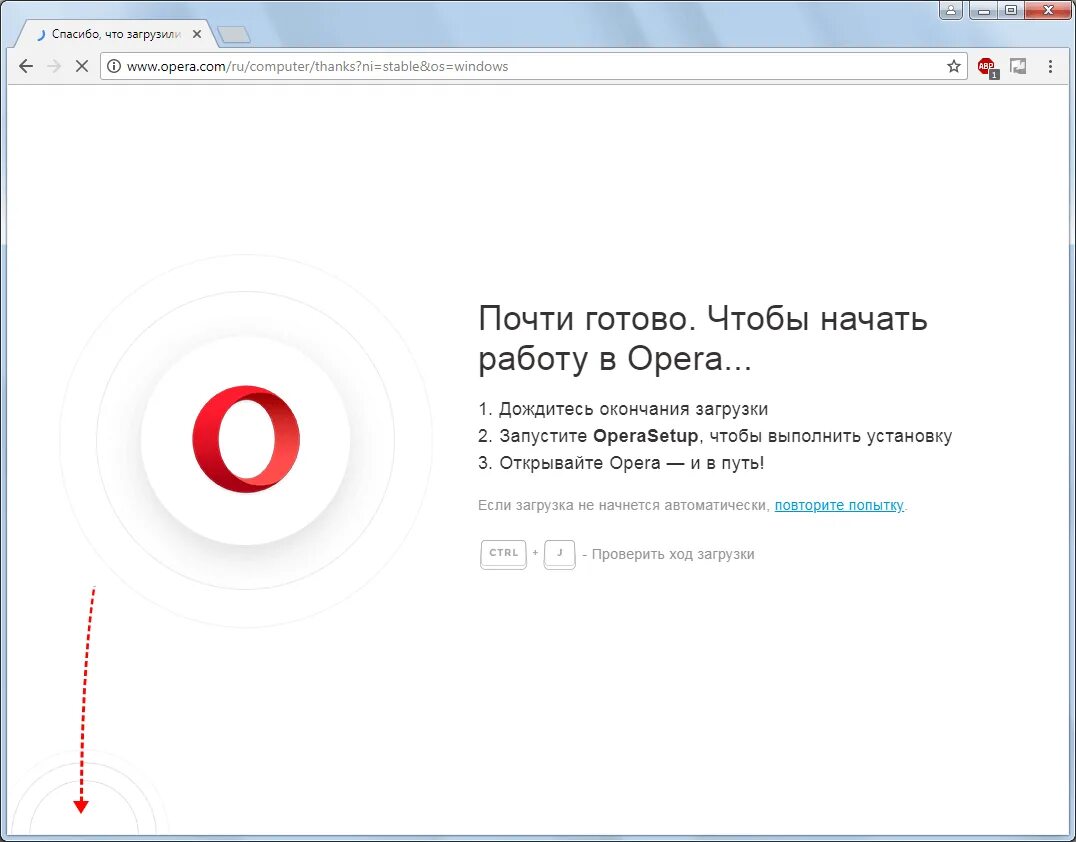Click the 'Почти готово' heading
This screenshot has width=1076, height=842.
pos(703,338)
